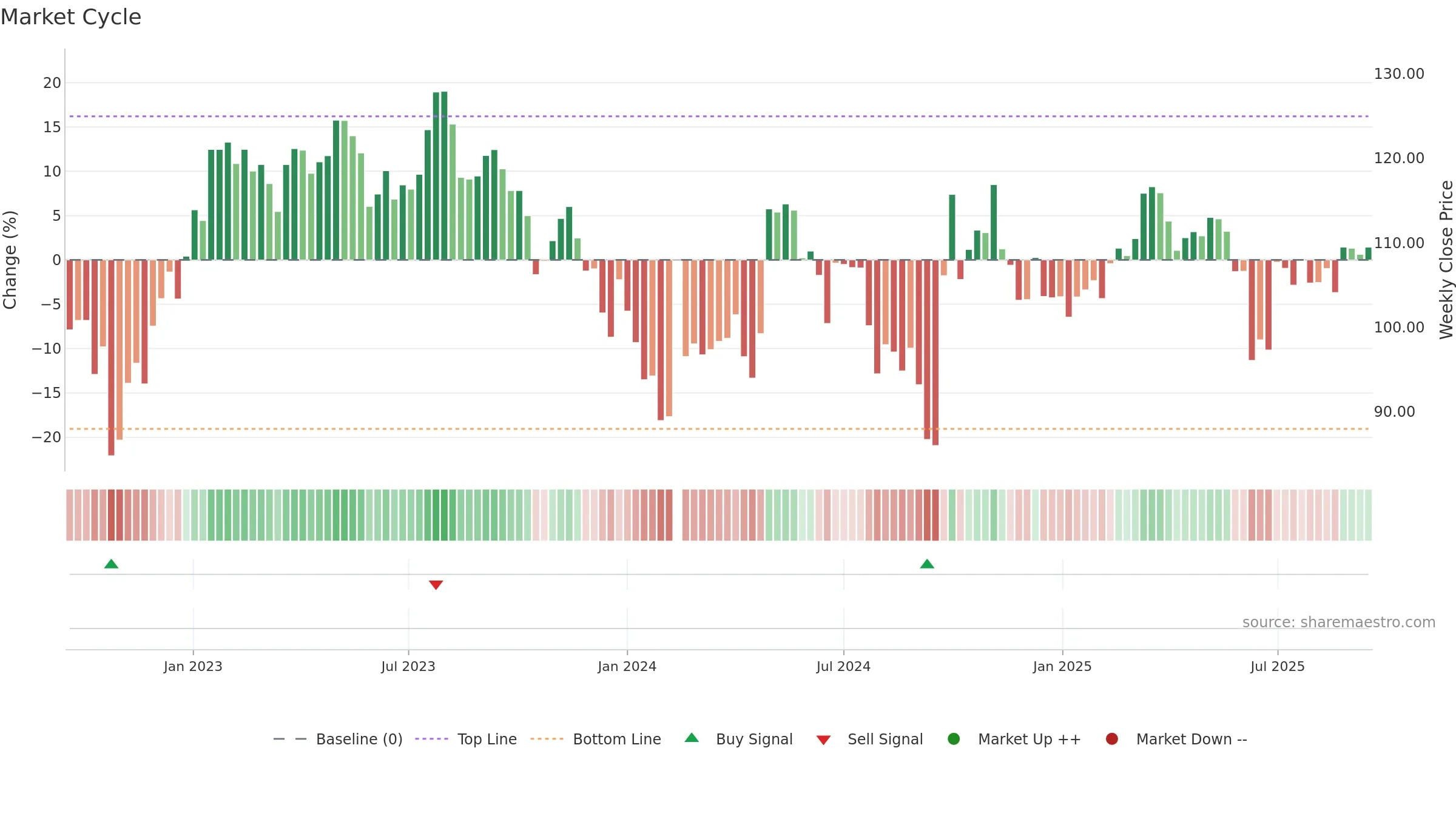Click the red Market Down circle icon
Screen dimensions: 1456x819
(x=1112, y=739)
